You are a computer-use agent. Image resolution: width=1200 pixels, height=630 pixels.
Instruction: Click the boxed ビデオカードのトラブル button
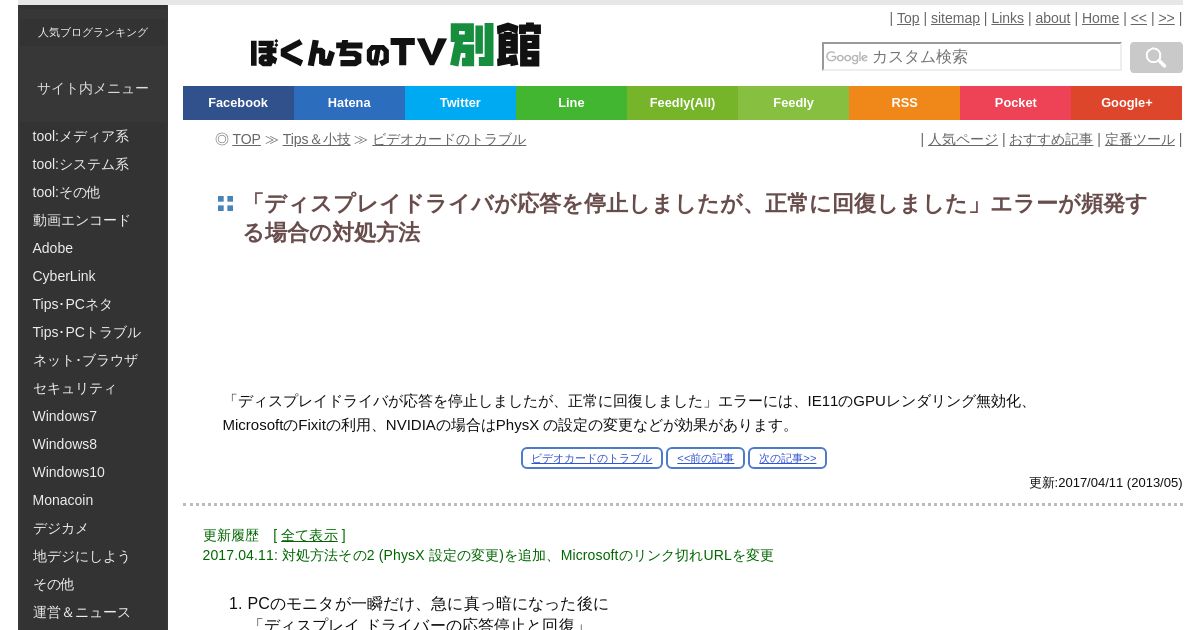click(x=592, y=458)
